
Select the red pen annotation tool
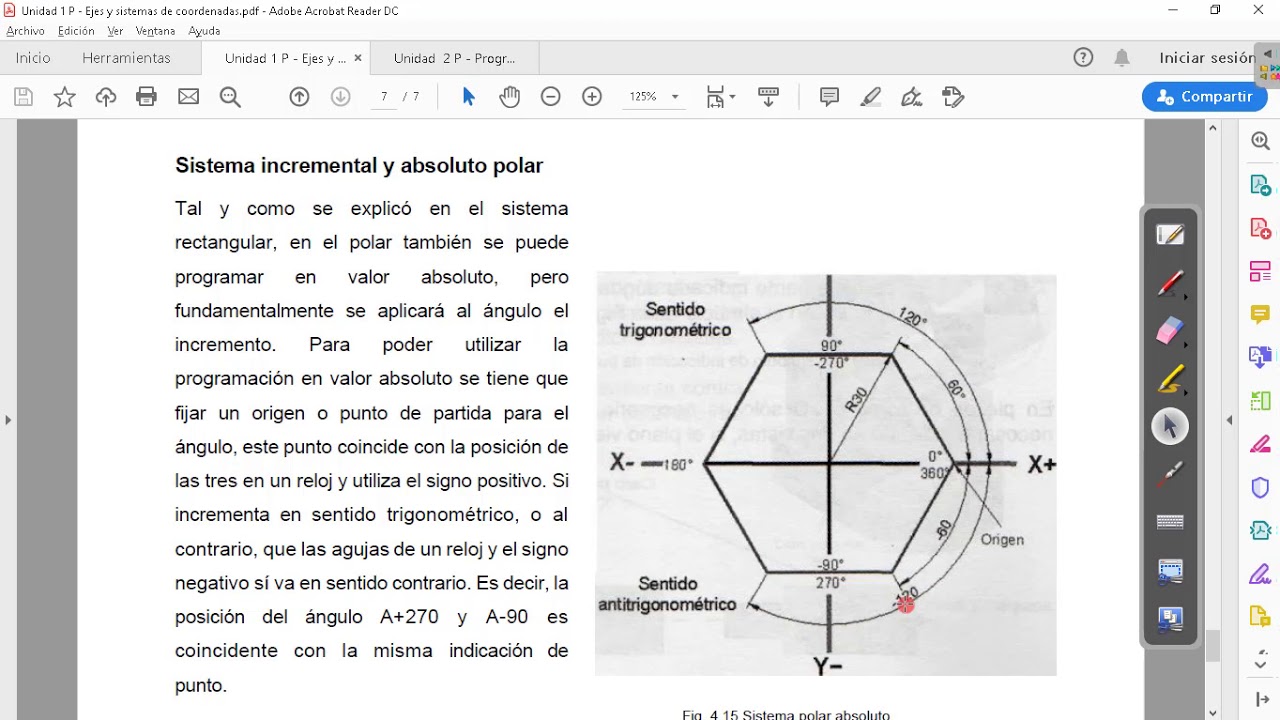[1170, 284]
